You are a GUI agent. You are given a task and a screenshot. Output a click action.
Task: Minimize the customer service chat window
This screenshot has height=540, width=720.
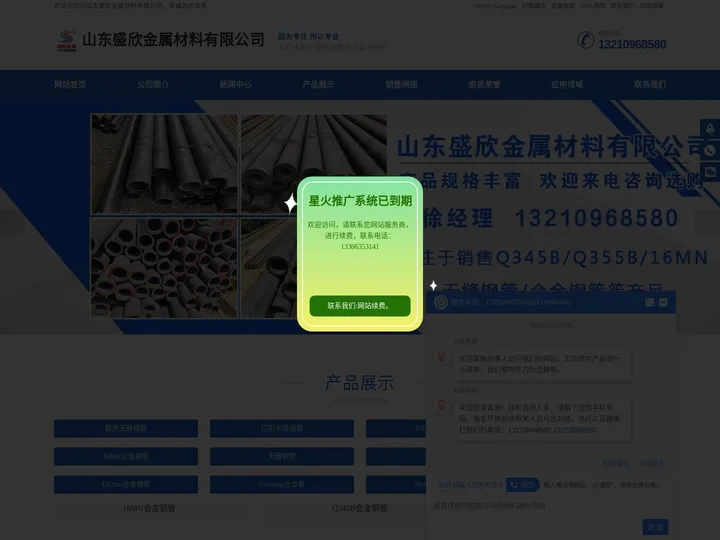(x=663, y=302)
